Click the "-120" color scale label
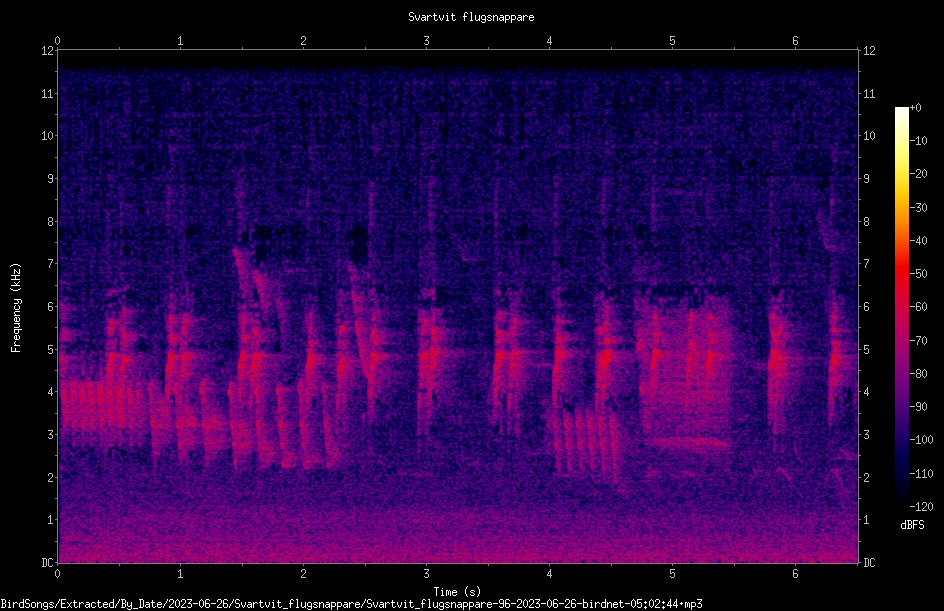 coord(921,507)
